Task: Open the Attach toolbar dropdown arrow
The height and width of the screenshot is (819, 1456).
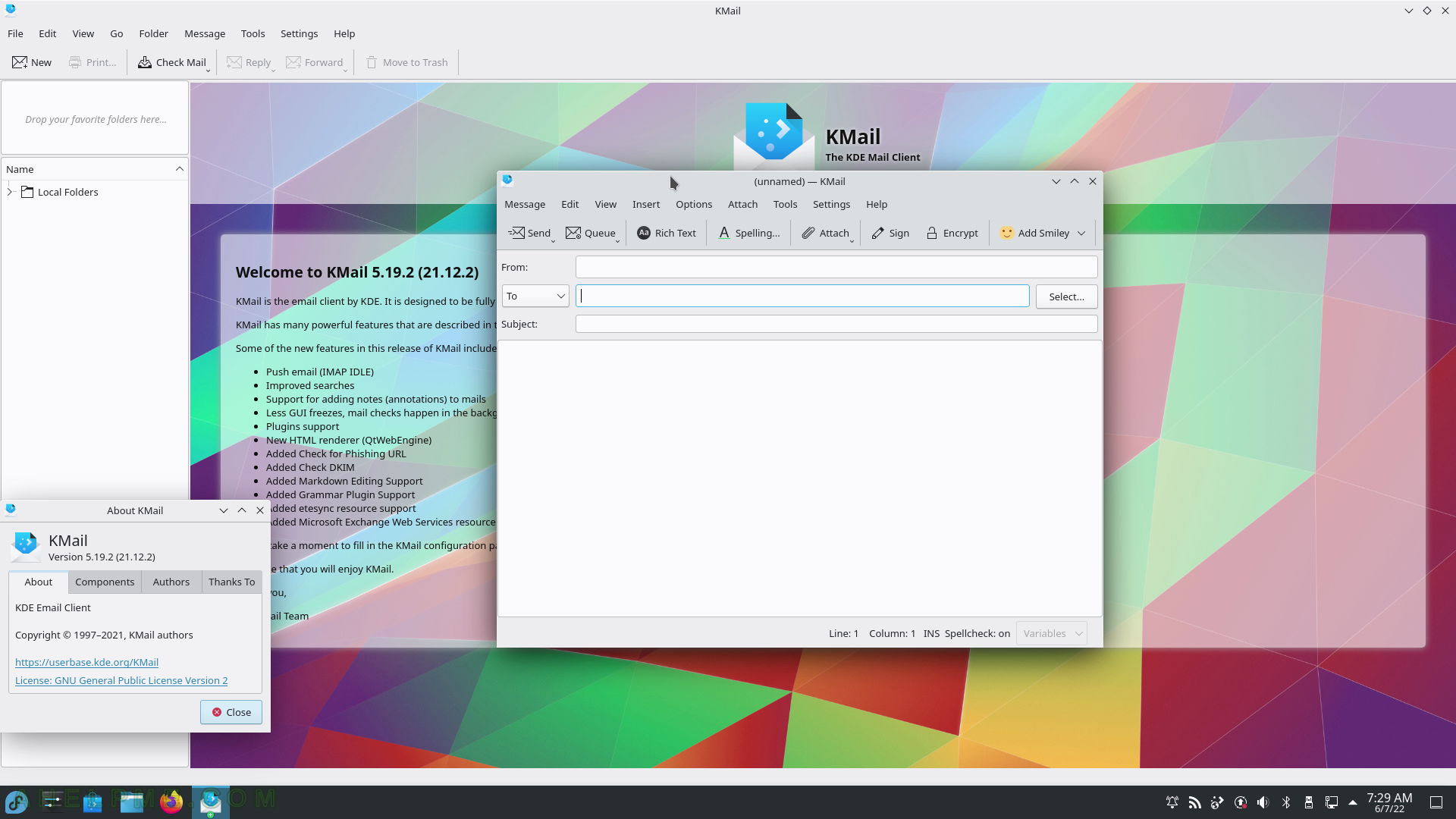Action: 852,241
